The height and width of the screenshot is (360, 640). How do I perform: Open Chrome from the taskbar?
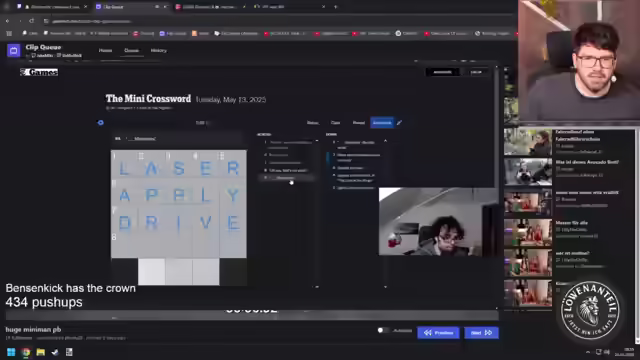26,352
